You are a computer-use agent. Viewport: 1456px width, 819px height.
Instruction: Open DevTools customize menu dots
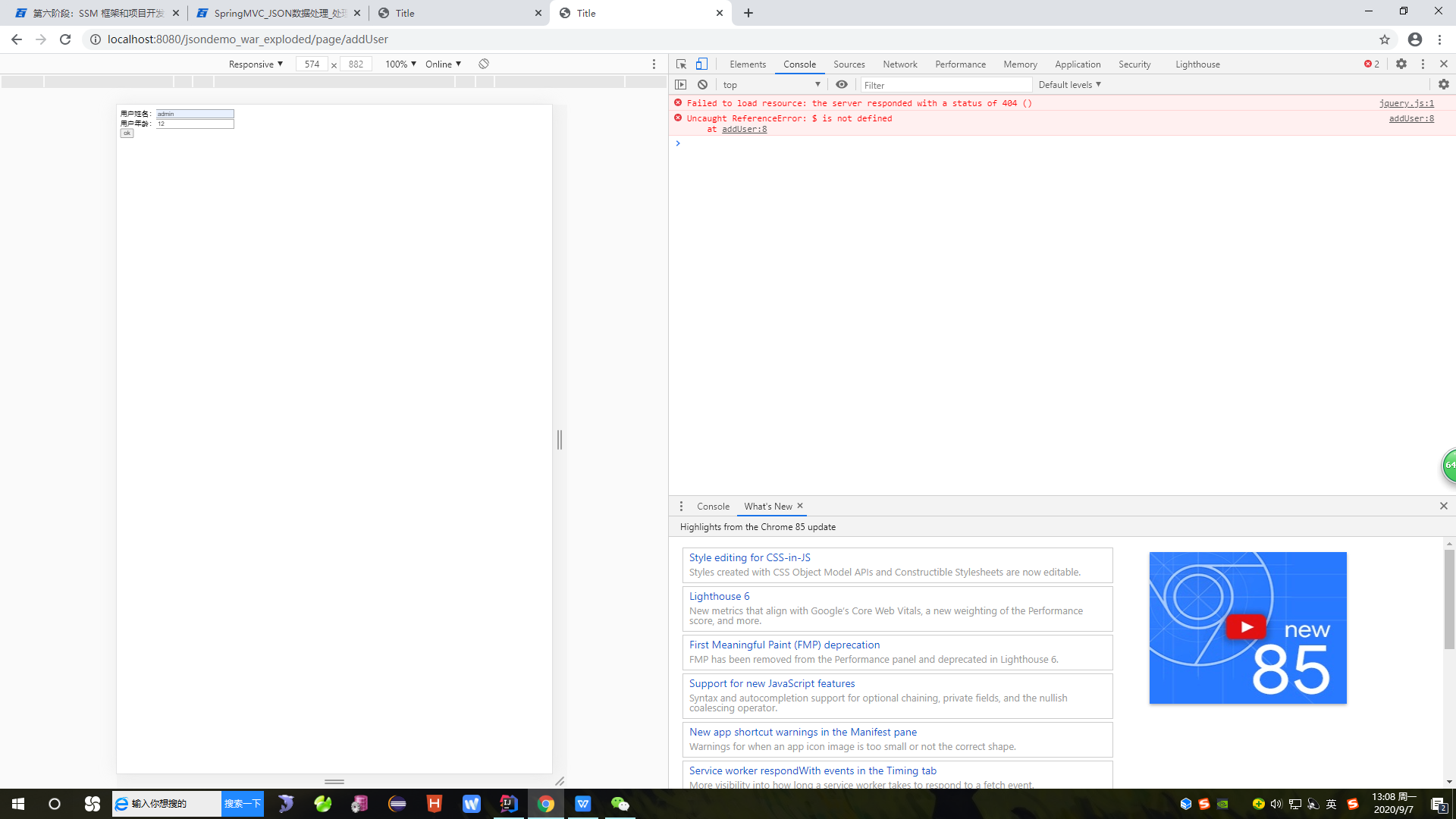pyautogui.click(x=1423, y=64)
